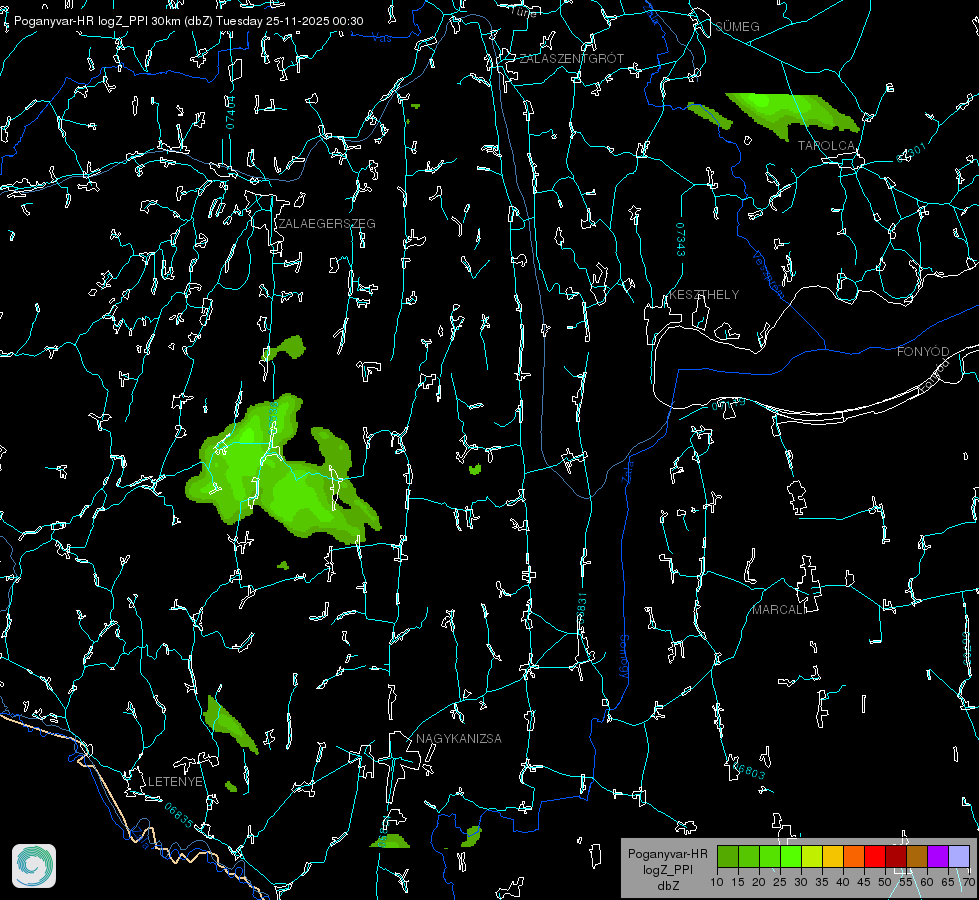This screenshot has height=900, width=979.
Task: Click the road number label 07404
Action: pos(230,112)
